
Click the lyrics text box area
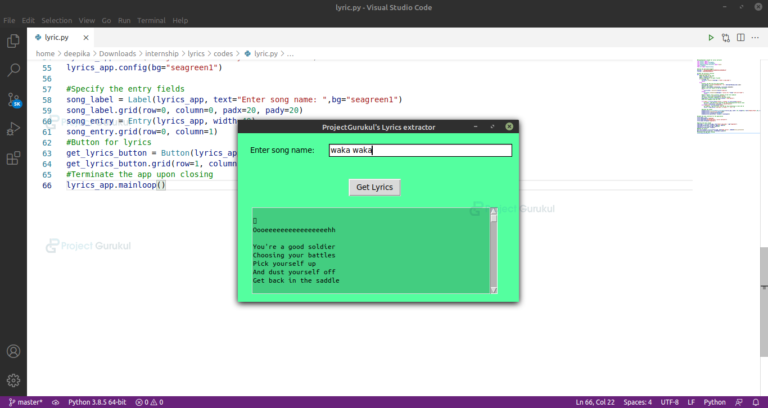(371, 250)
